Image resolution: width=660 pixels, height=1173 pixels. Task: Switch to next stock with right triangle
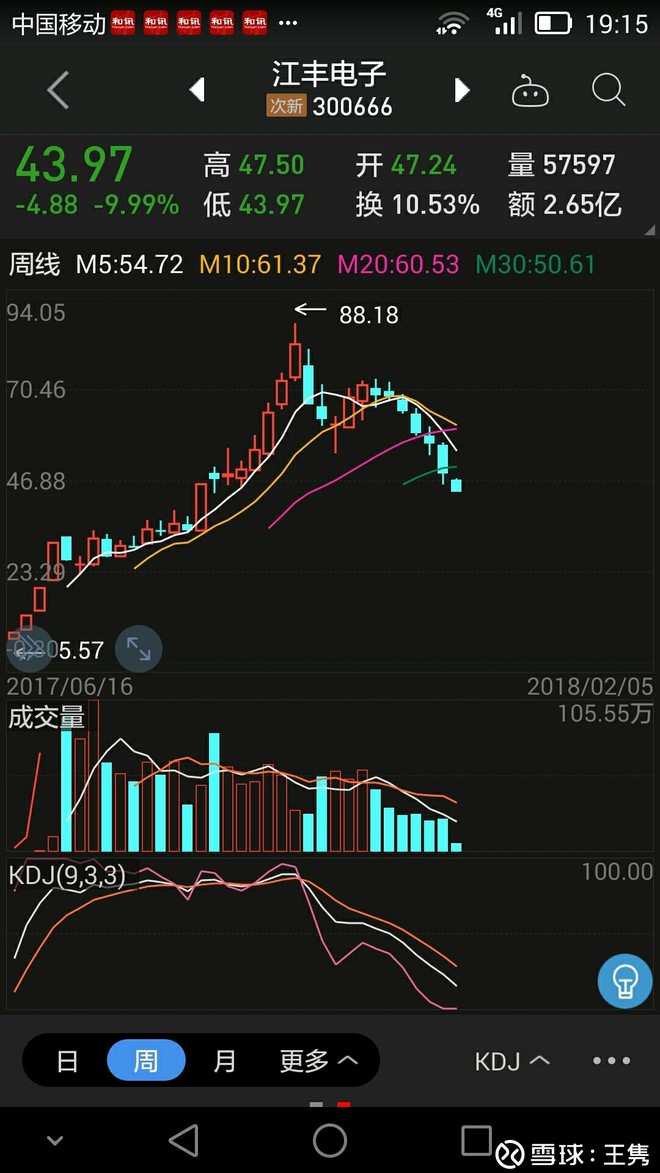pyautogui.click(x=462, y=91)
